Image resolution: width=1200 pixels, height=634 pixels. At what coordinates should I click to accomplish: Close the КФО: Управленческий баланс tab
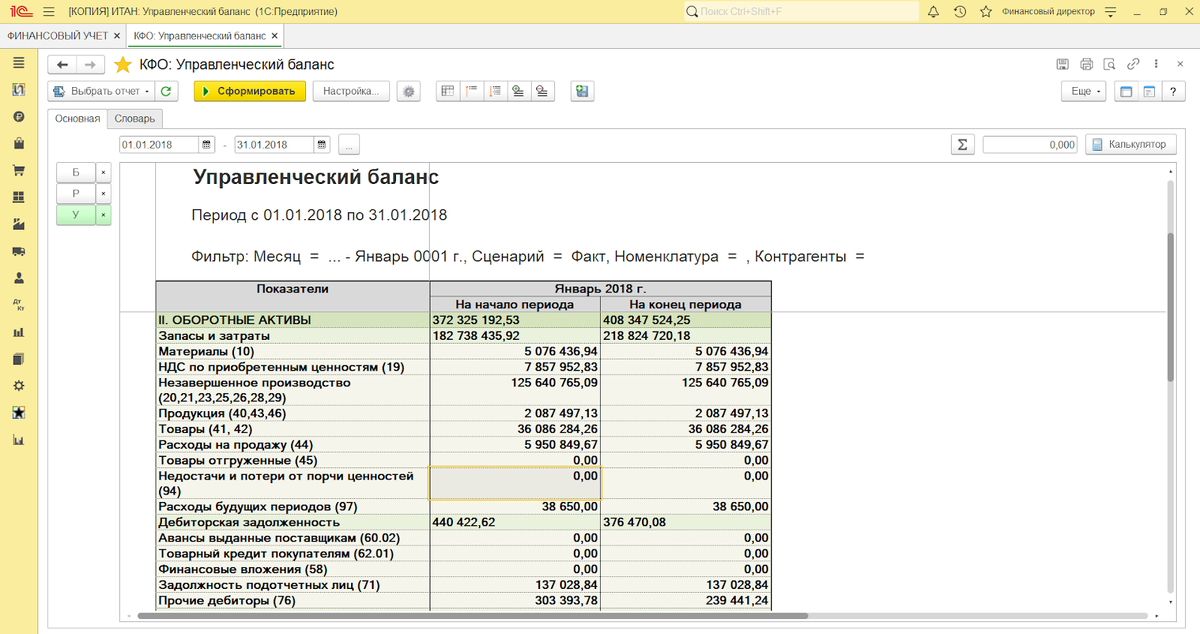275,35
